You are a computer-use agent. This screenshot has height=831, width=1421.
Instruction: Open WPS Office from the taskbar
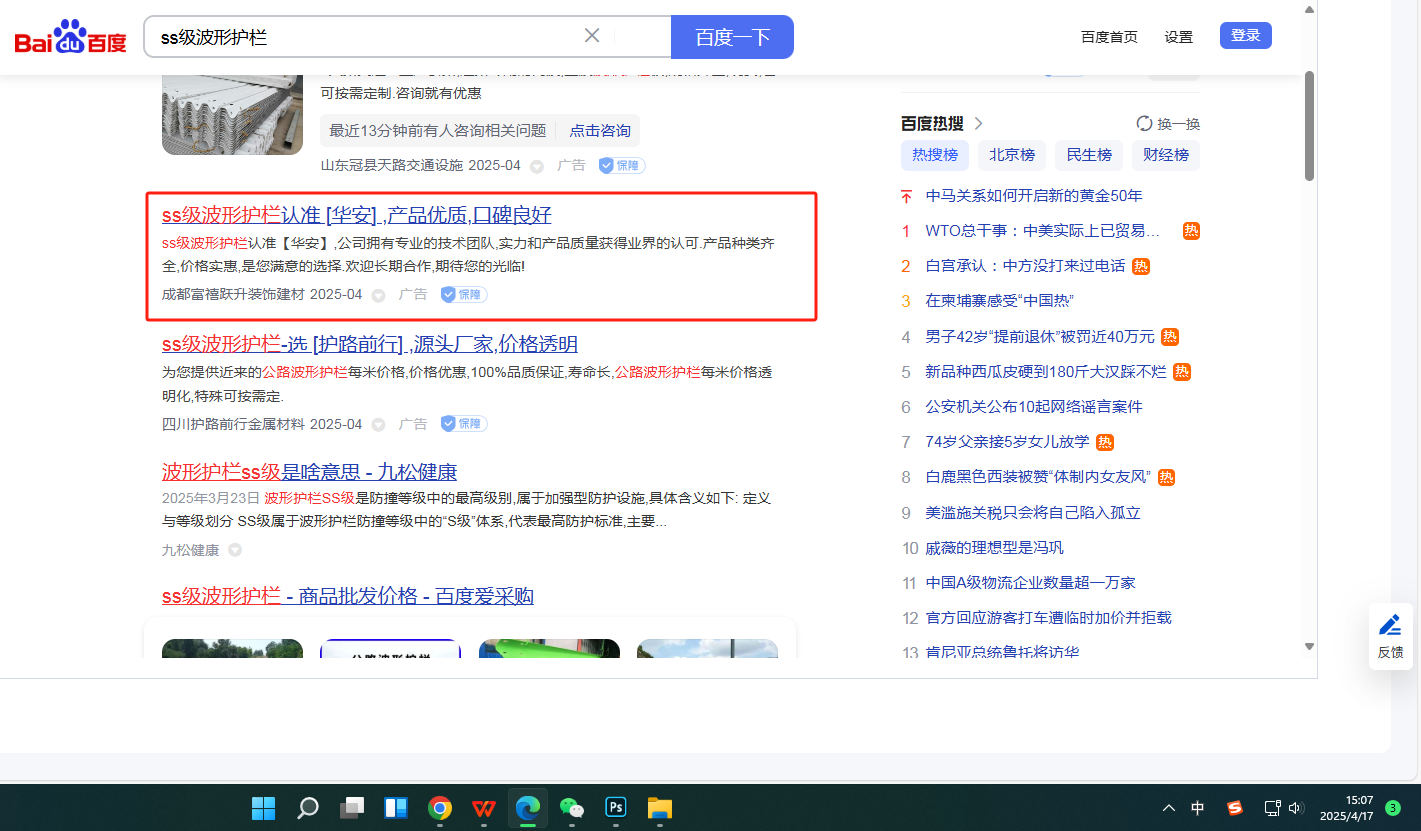pyautogui.click(x=483, y=807)
